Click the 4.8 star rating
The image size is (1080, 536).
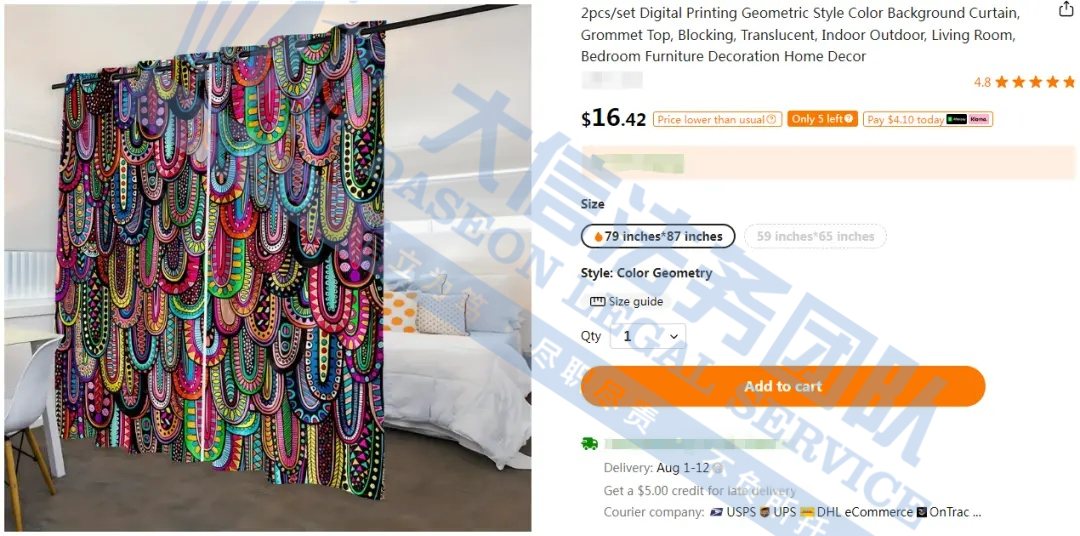click(1024, 82)
